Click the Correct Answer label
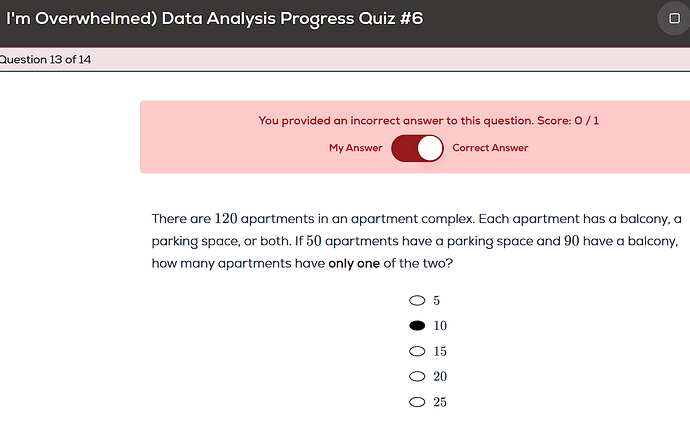 tap(490, 148)
